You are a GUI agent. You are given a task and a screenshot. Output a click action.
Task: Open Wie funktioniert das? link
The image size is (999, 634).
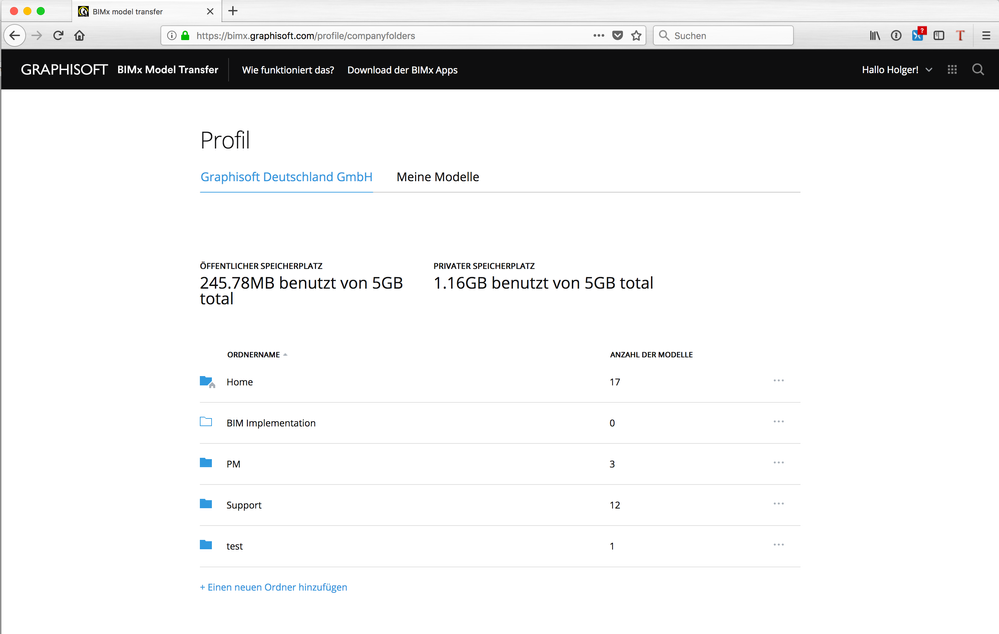click(288, 70)
